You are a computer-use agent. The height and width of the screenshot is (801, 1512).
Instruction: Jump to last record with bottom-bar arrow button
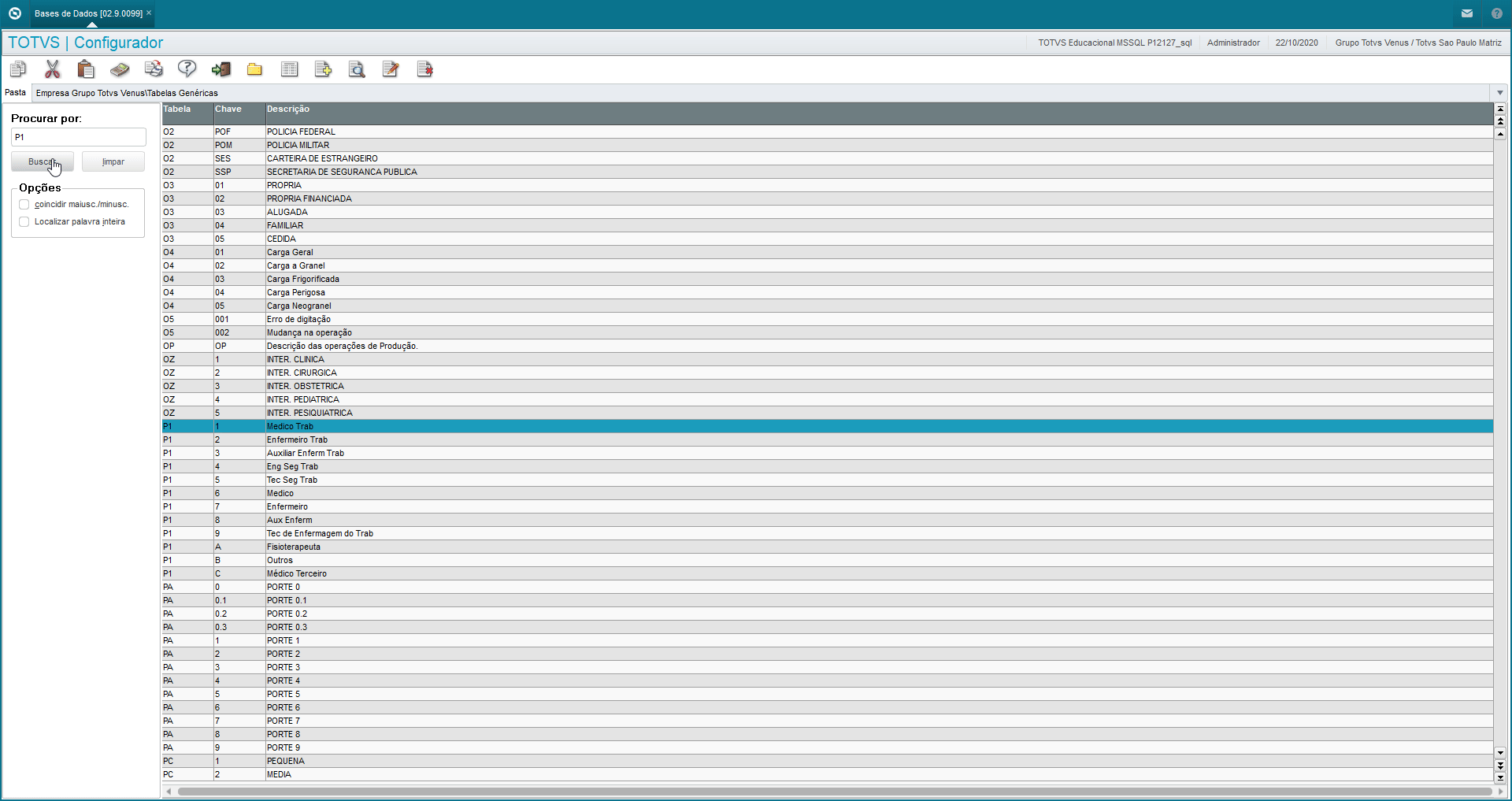coord(1500,777)
